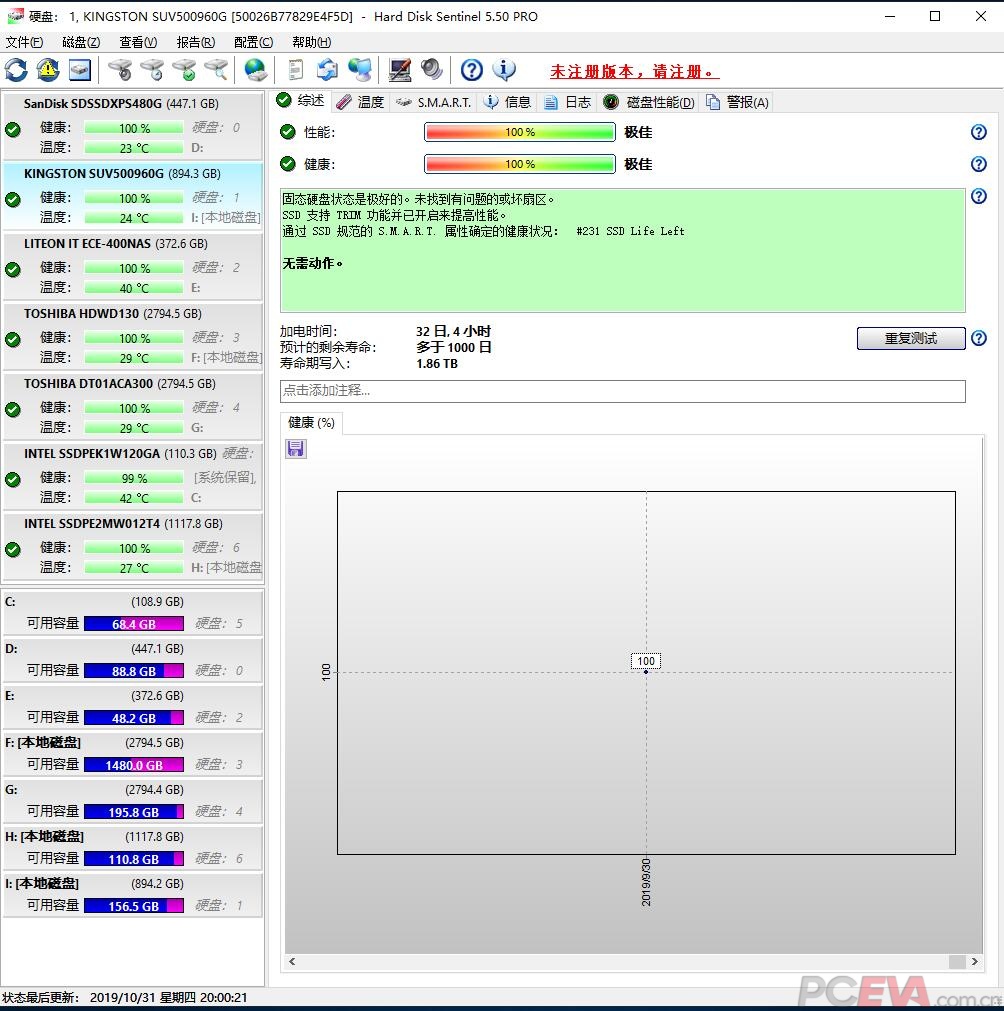Click the globe on disk toolbar icon
Viewport: 1004px width, 1011px height.
point(255,70)
